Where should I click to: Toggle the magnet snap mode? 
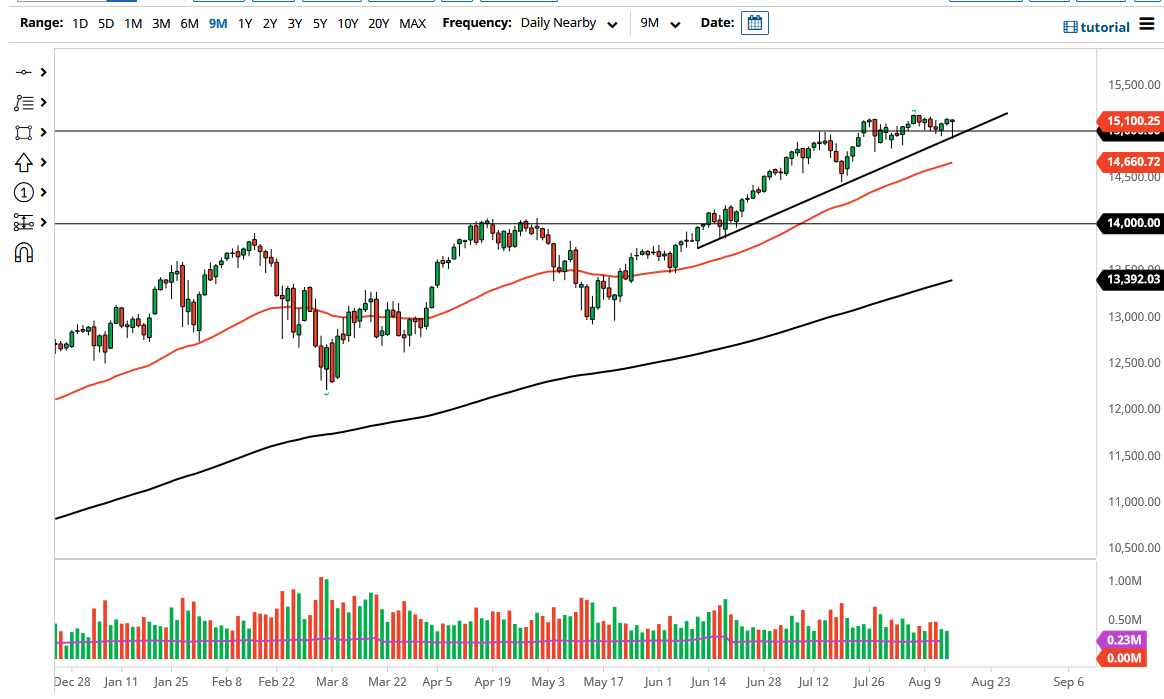(23, 253)
